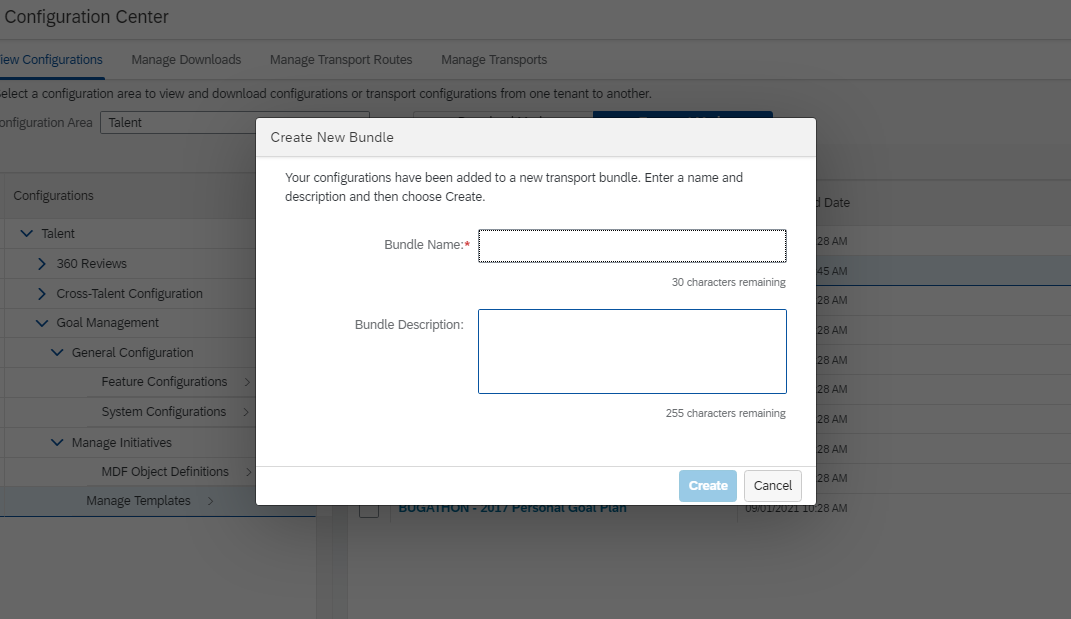The width and height of the screenshot is (1071, 619).
Task: Click the Goal Management label
Action: pos(107,322)
